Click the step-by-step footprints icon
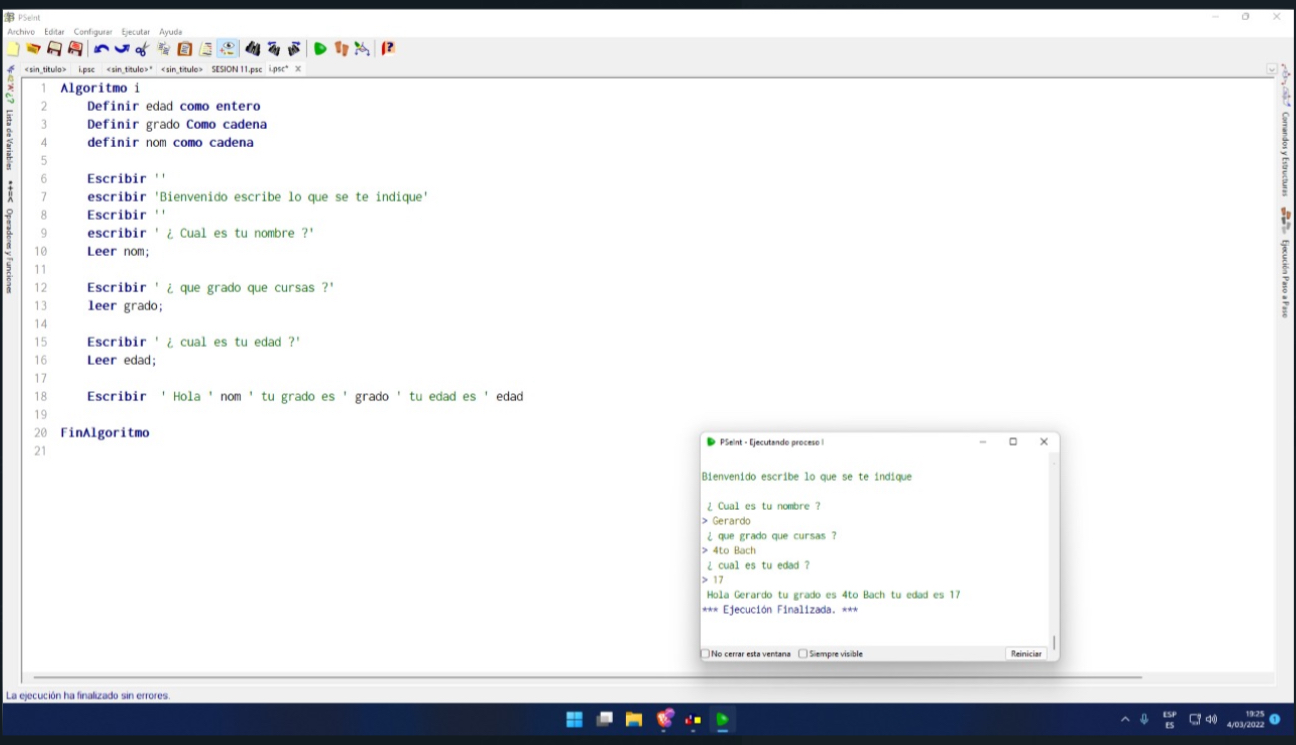Viewport: 1296px width, 745px height. click(341, 48)
